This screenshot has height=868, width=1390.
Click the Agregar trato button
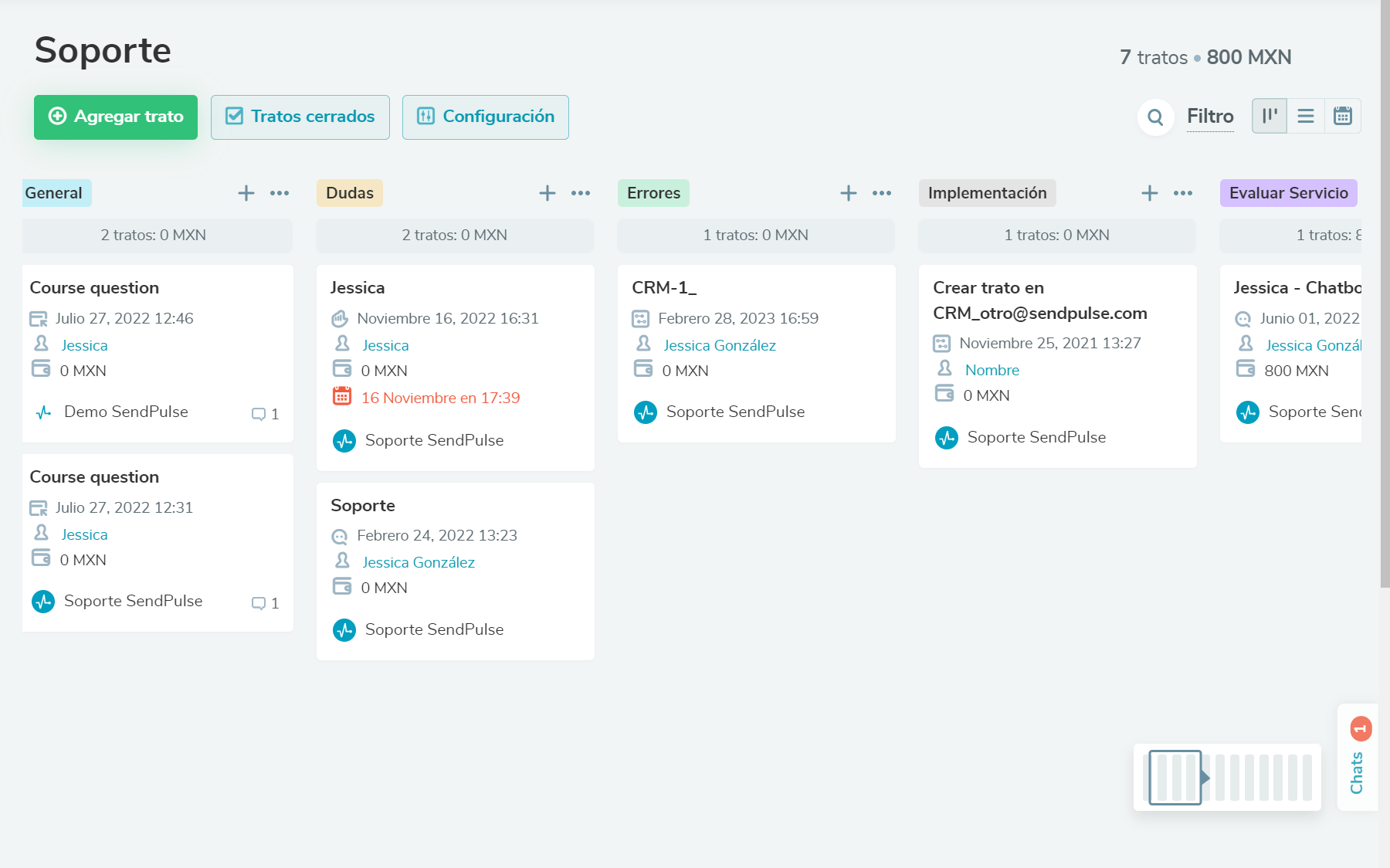[x=115, y=117]
